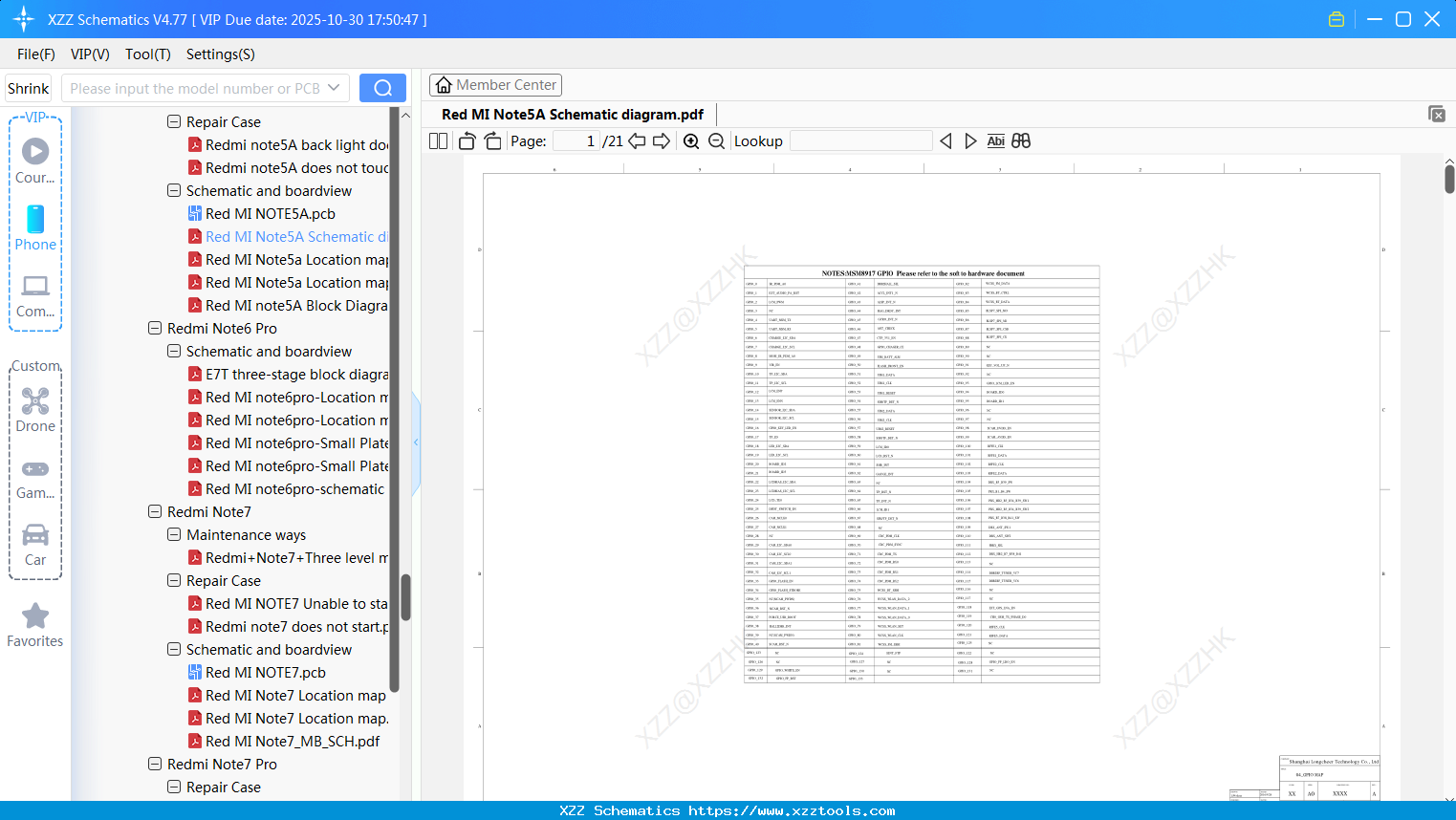Select the Car category icon
1456x820 pixels.
[x=35, y=545]
